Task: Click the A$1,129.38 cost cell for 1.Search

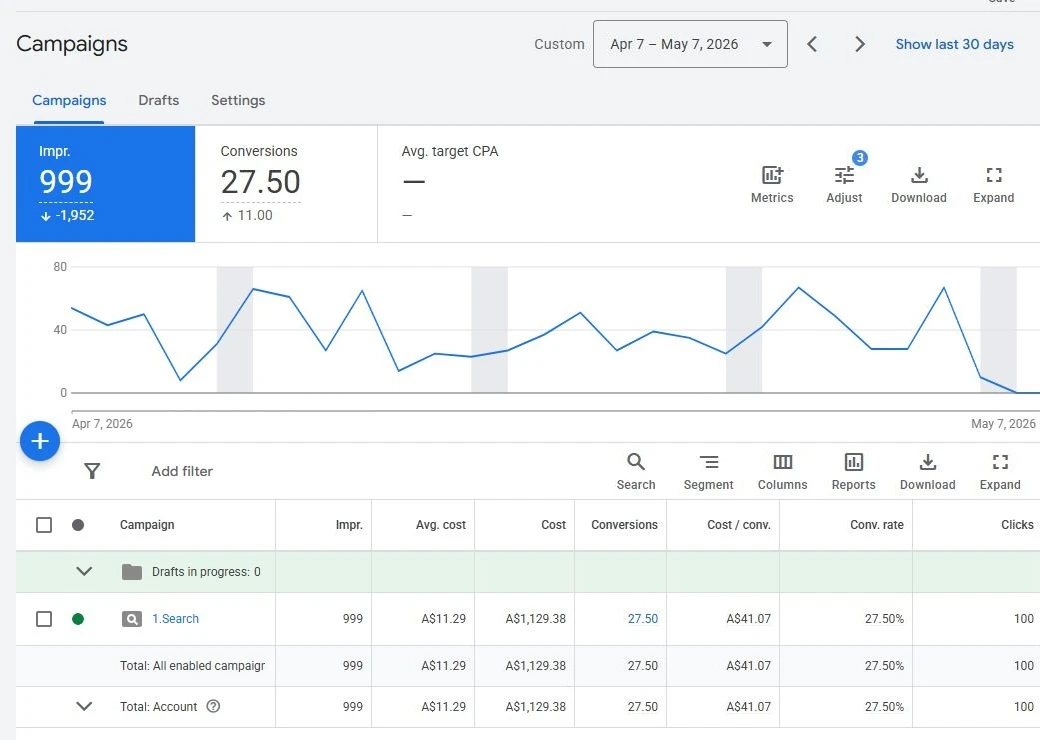Action: (535, 619)
